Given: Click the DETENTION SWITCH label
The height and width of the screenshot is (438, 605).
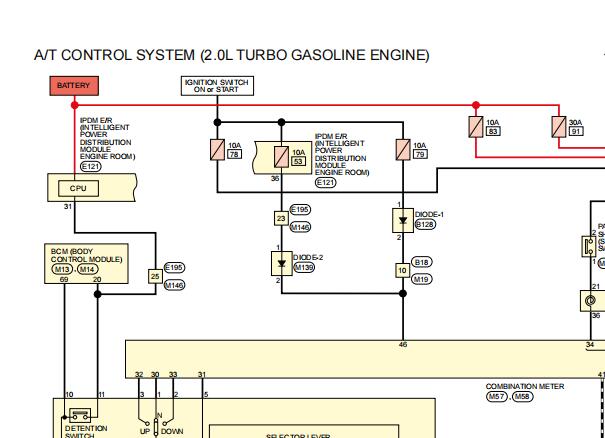Looking at the screenshot, I should (86, 432).
